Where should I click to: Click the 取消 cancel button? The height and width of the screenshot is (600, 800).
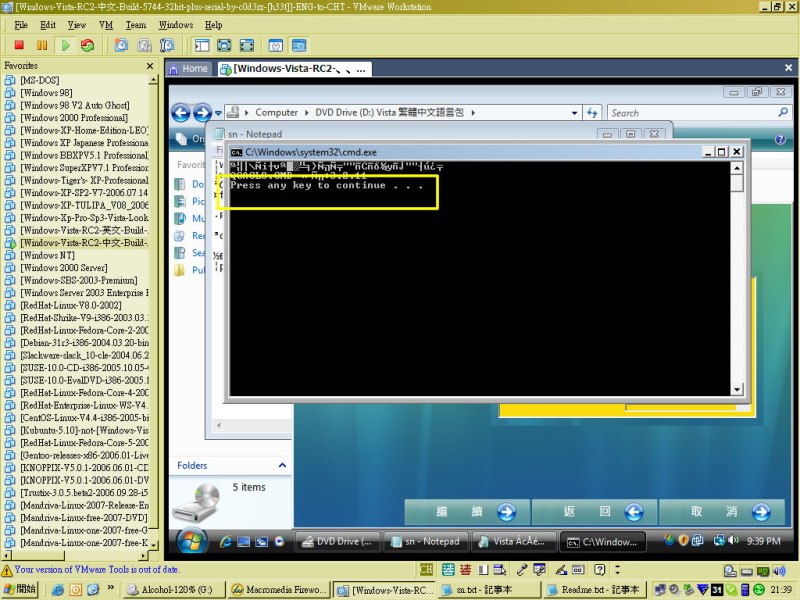pyautogui.click(x=721, y=512)
